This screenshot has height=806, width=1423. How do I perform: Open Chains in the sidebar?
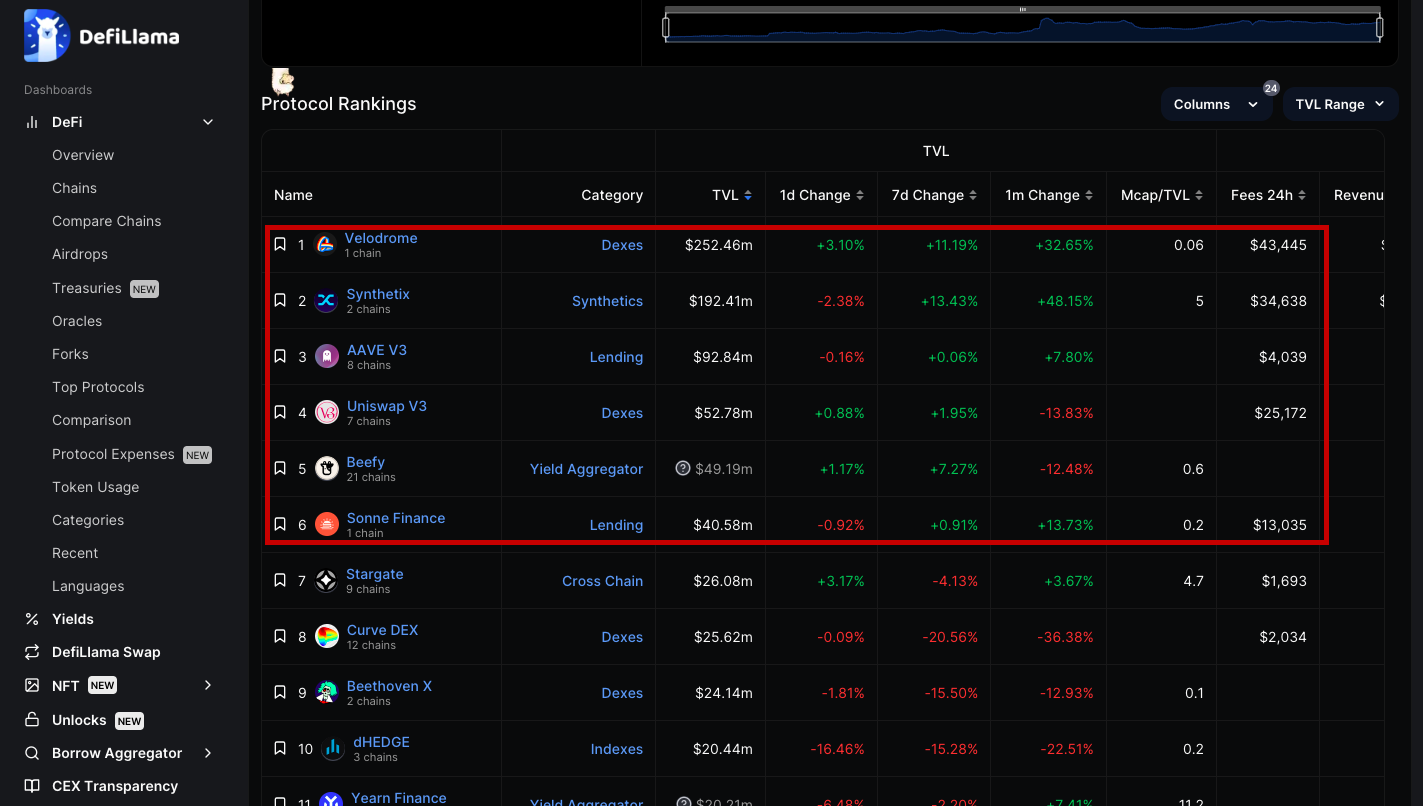(74, 188)
